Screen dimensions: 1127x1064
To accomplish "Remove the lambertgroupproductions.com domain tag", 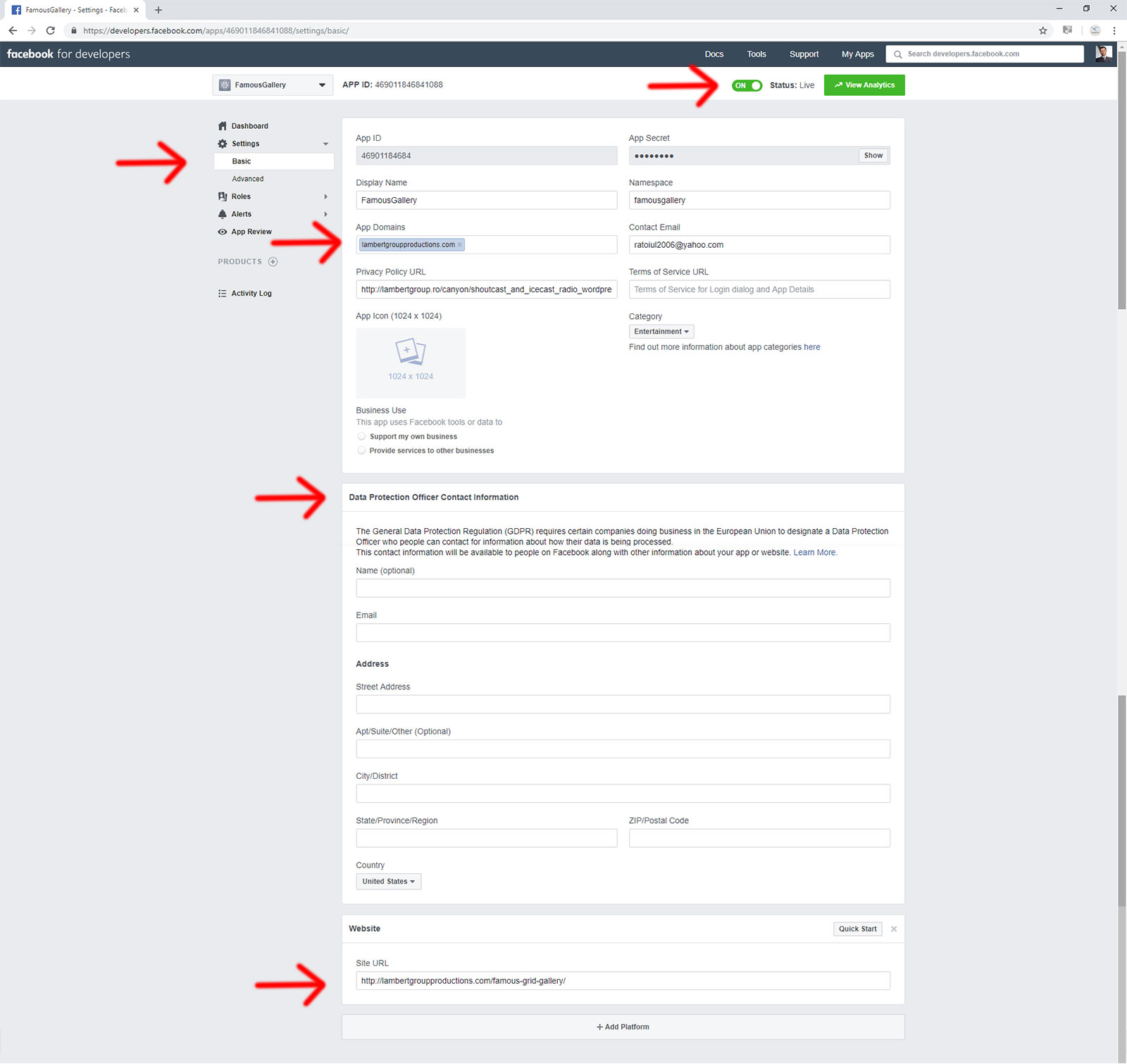I will coord(460,245).
